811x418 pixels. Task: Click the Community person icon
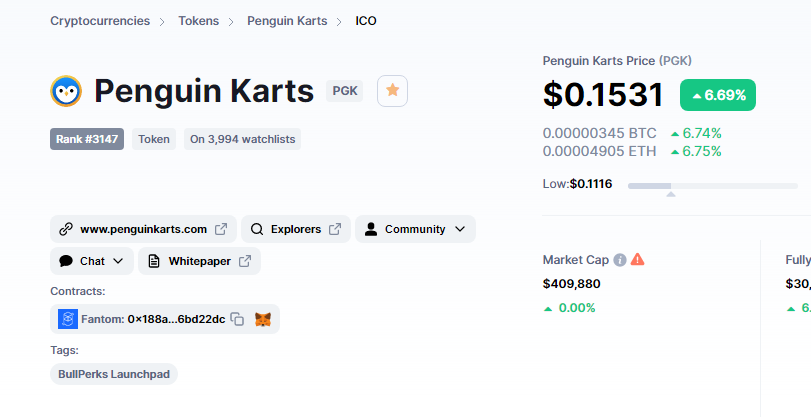(371, 229)
